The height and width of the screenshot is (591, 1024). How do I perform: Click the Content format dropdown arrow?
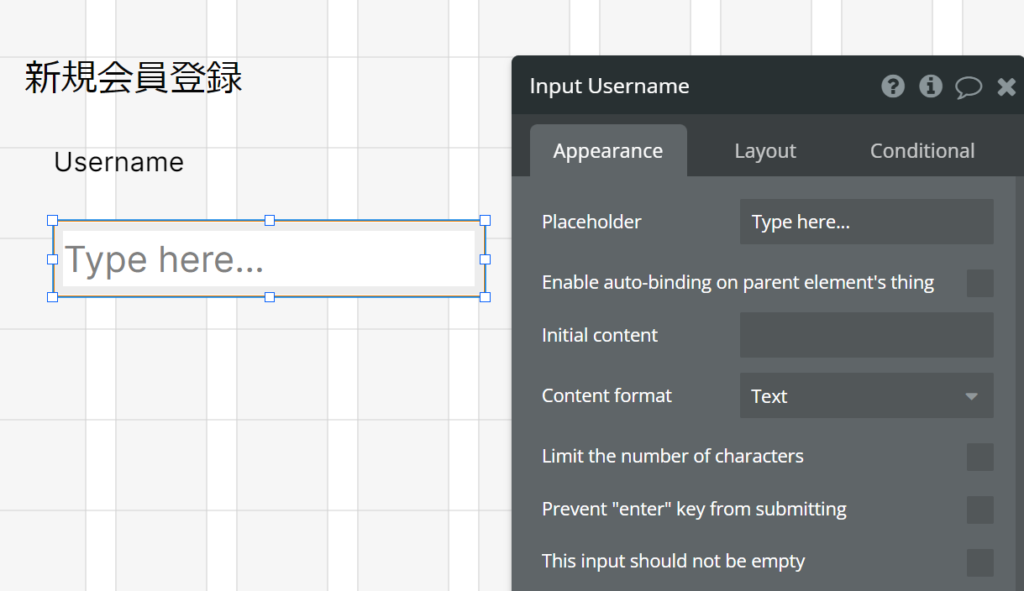pos(971,396)
